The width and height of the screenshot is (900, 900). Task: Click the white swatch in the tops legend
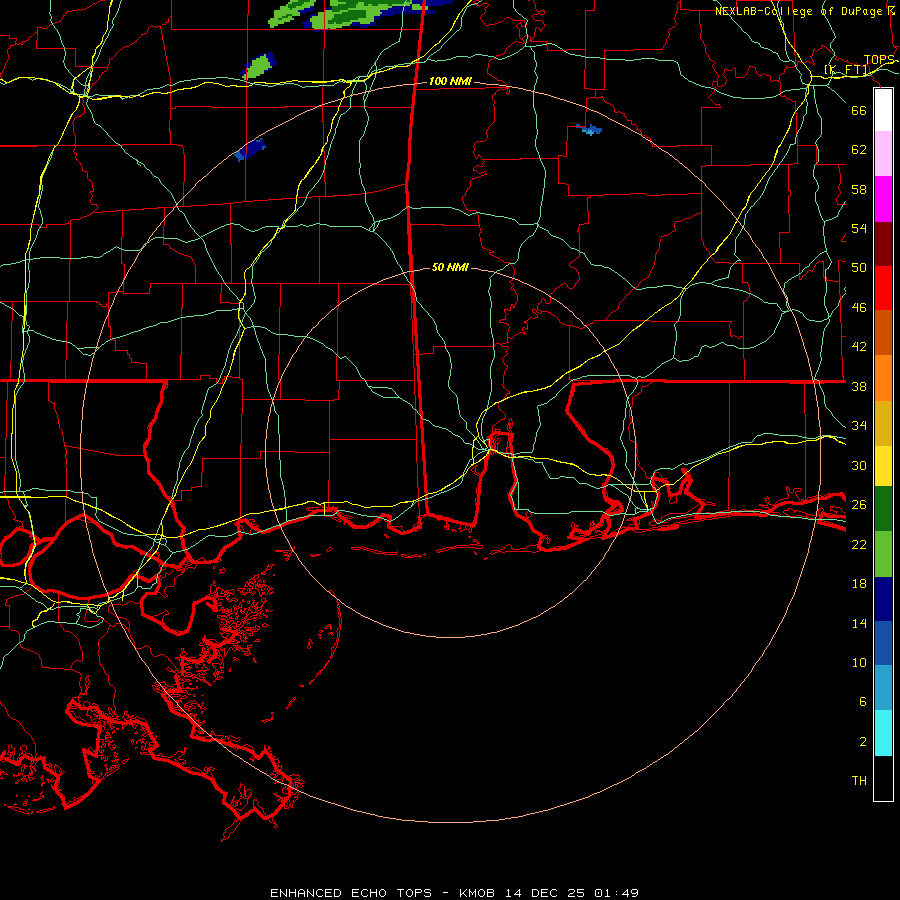pos(883,110)
